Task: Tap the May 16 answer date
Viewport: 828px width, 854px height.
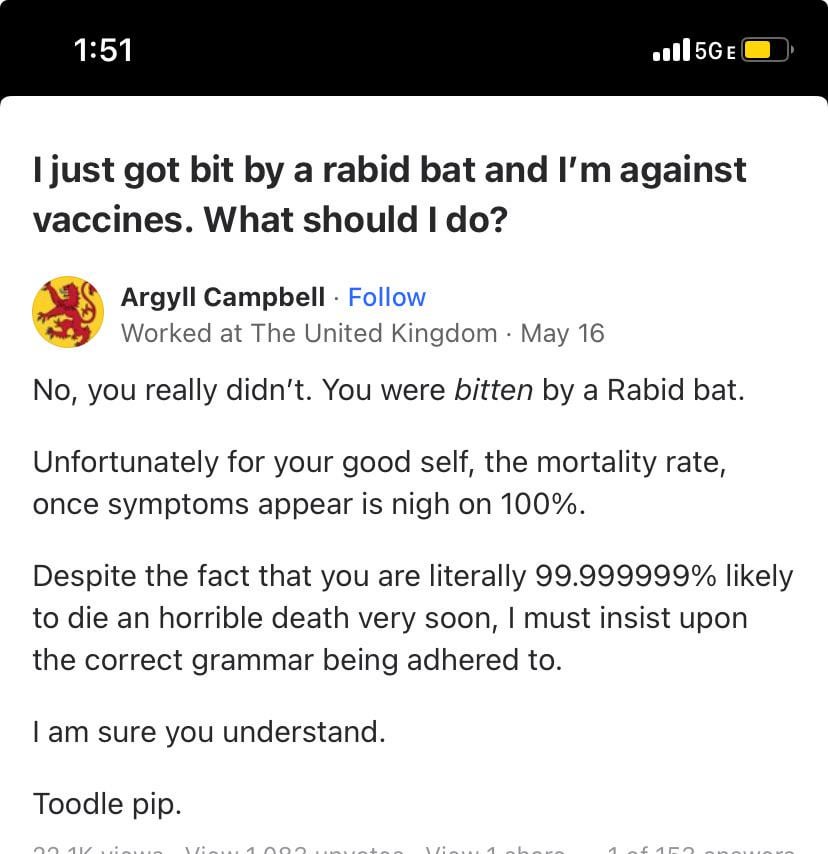Action: (563, 333)
